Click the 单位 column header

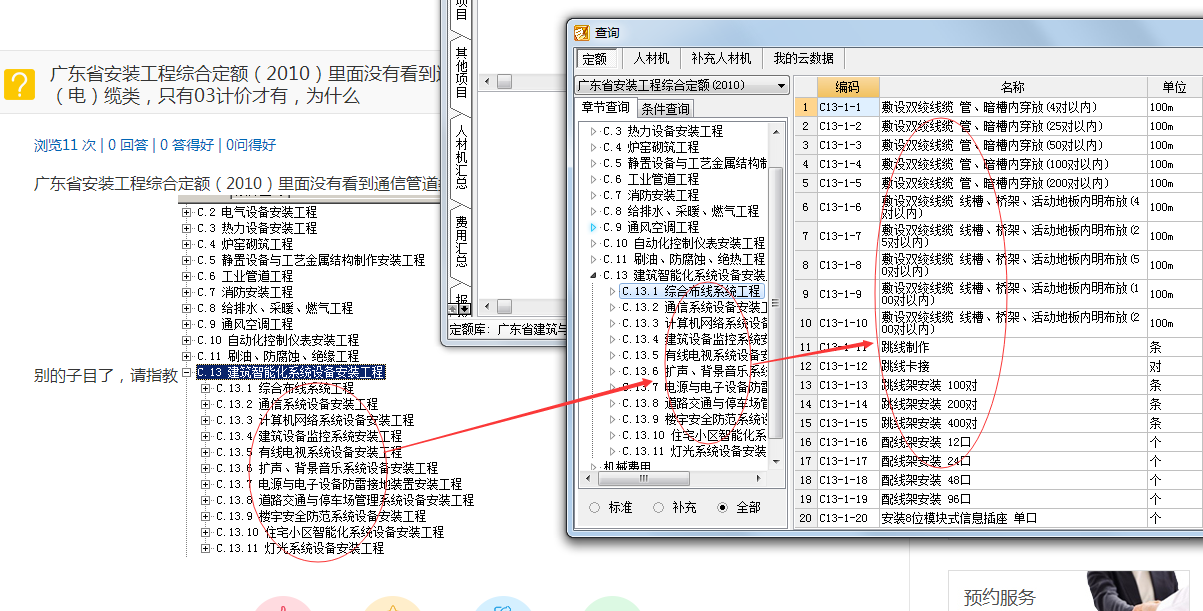click(1174, 87)
